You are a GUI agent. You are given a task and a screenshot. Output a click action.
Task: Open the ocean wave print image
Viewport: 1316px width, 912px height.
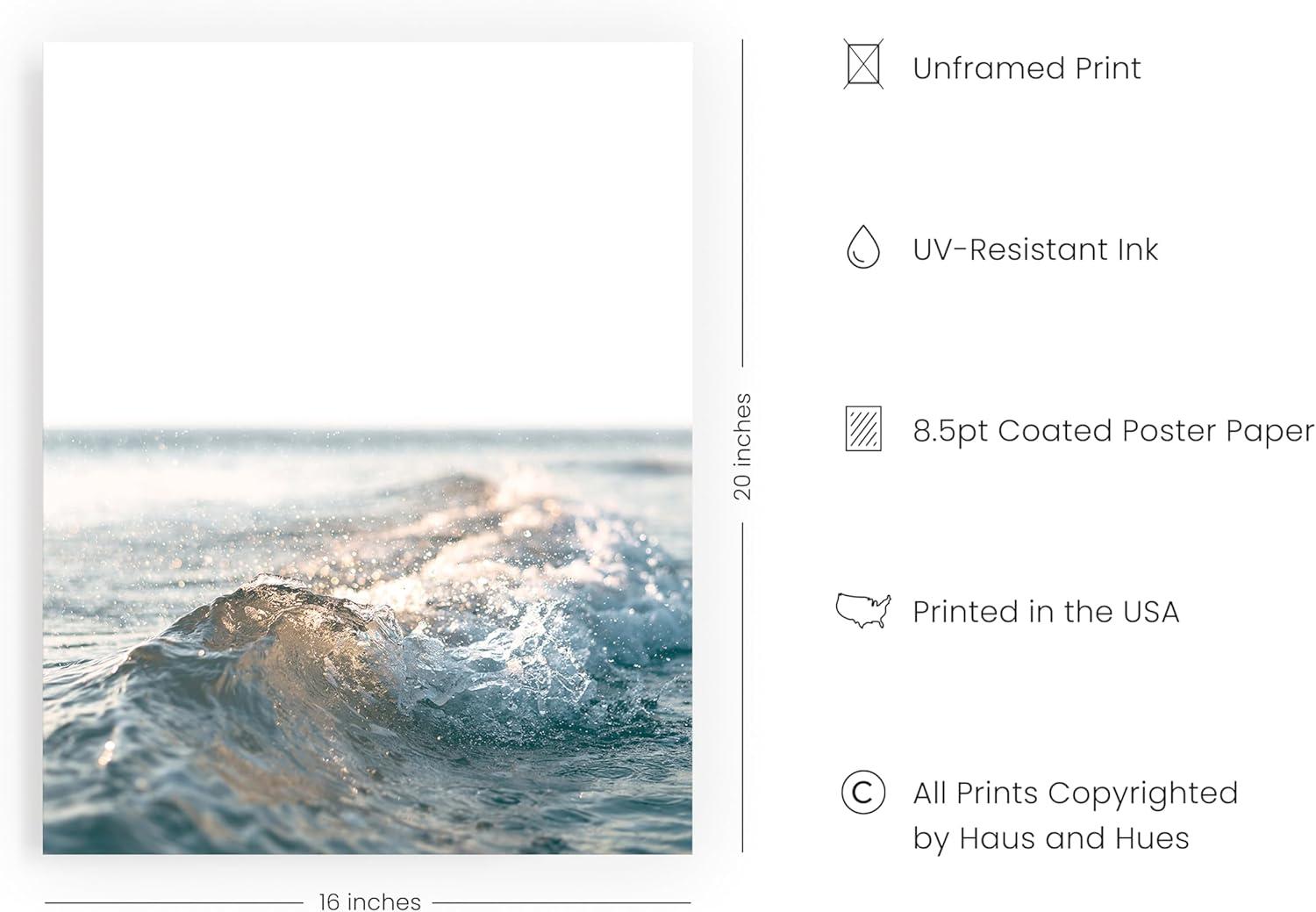(368, 448)
